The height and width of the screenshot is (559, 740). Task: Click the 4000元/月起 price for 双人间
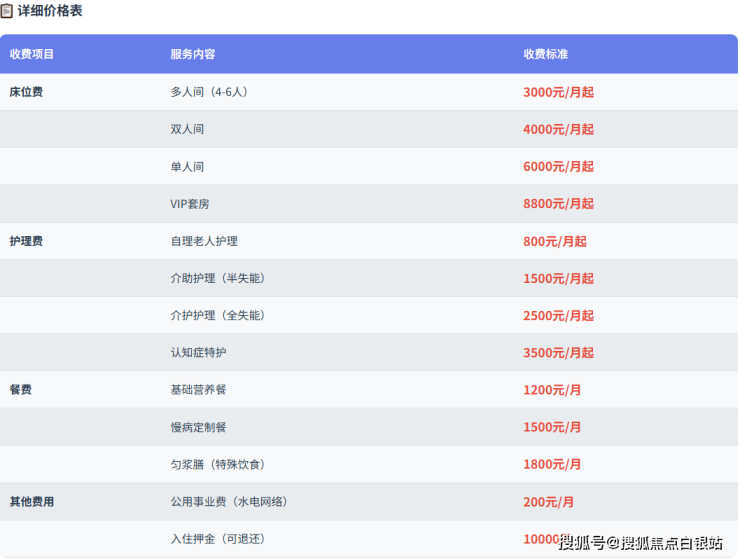[558, 129]
